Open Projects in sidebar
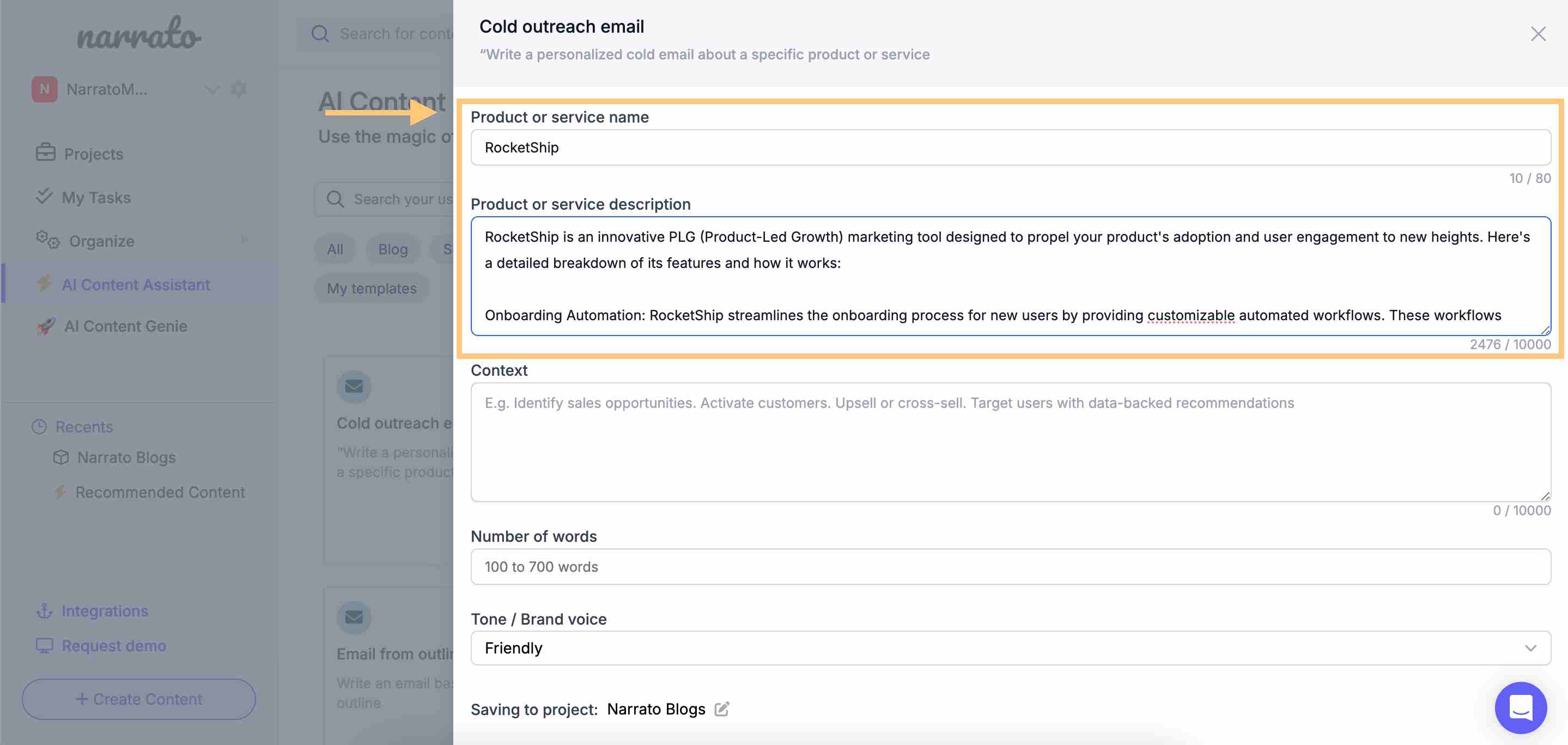1568x745 pixels. (94, 154)
